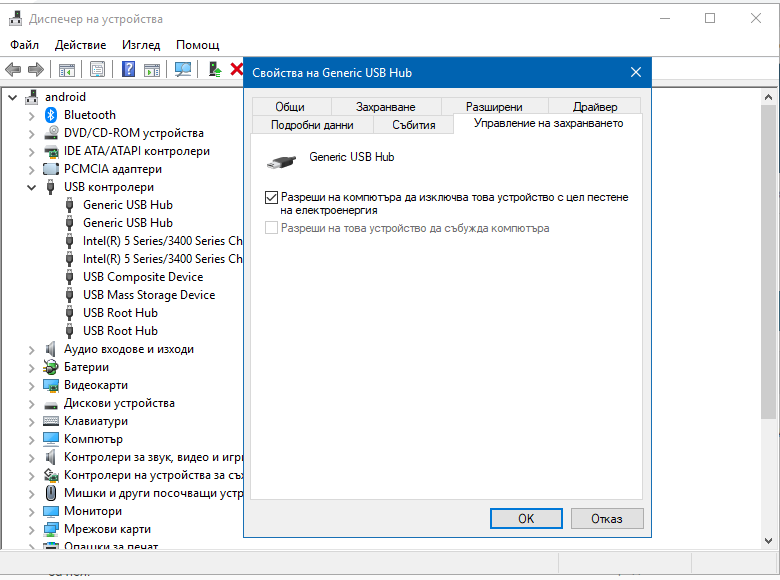780x580 pixels.
Task: Click USB plug icon in properties dialog
Action: point(281,161)
